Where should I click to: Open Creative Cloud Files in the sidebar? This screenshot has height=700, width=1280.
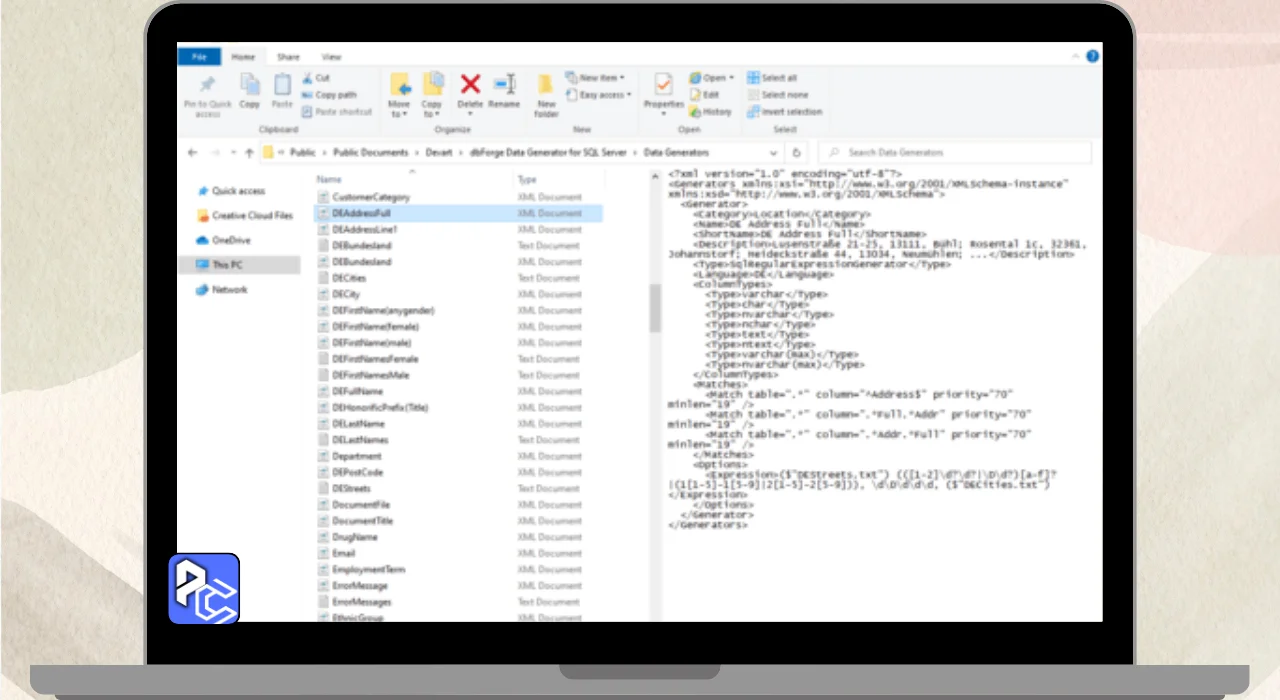(245, 216)
